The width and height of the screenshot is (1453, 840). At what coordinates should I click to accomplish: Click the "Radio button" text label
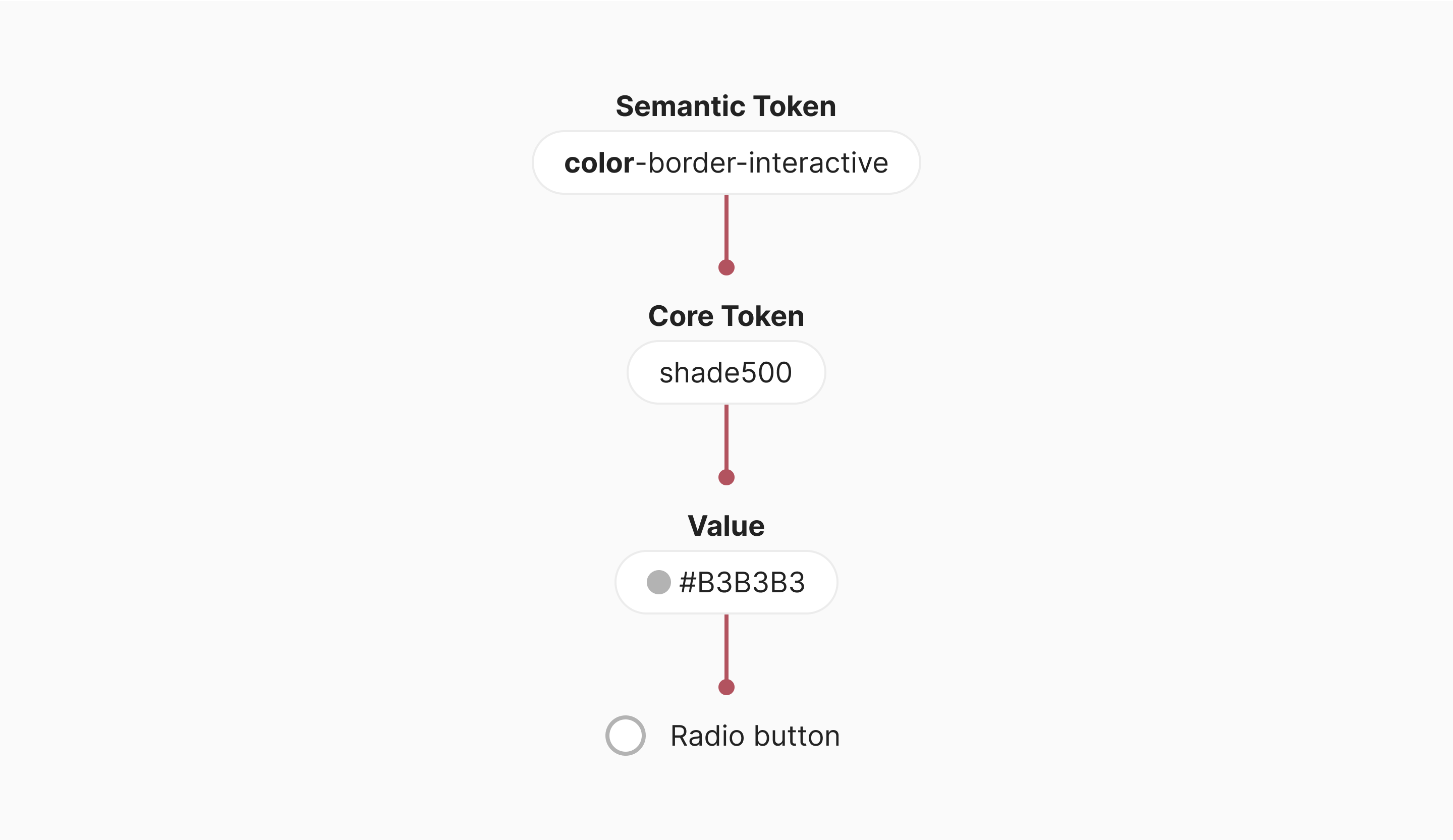point(755,736)
